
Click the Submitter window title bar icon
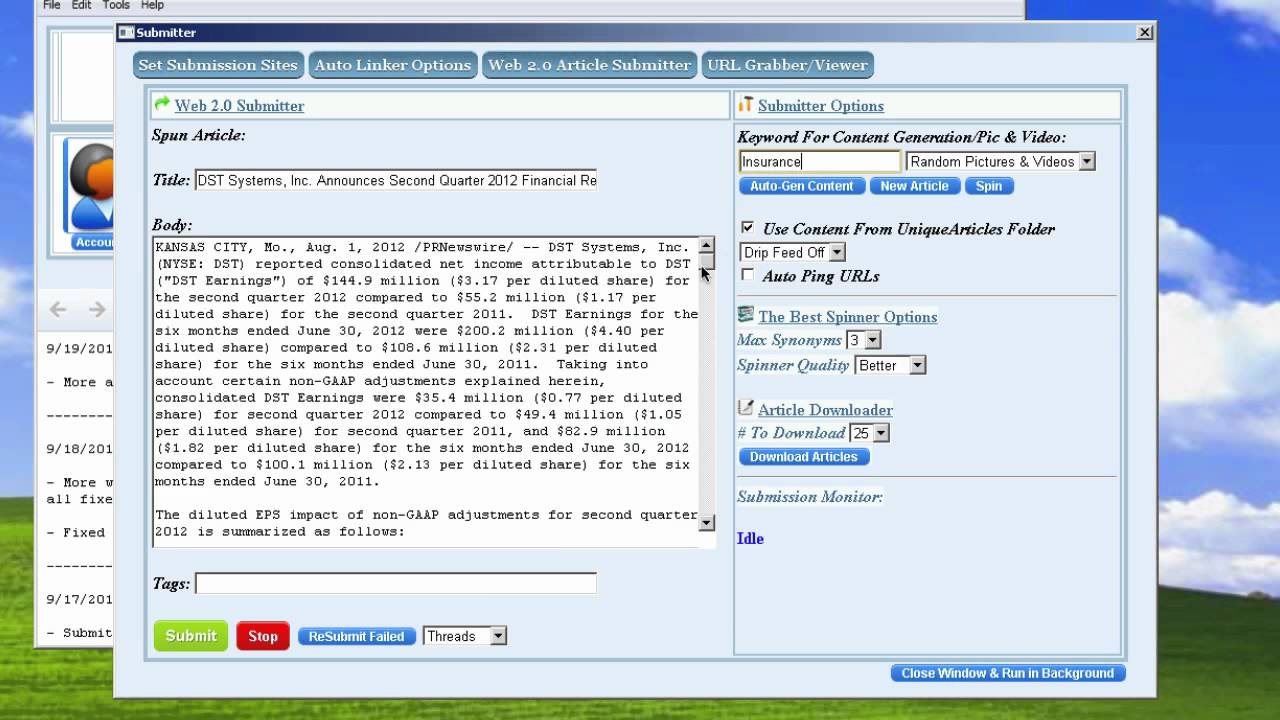click(126, 32)
